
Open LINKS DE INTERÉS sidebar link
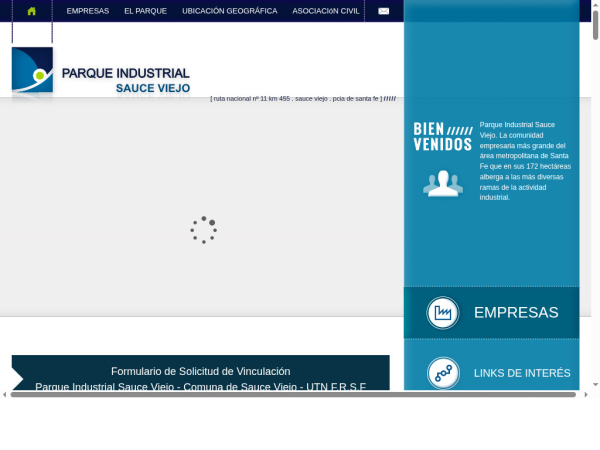[522, 373]
